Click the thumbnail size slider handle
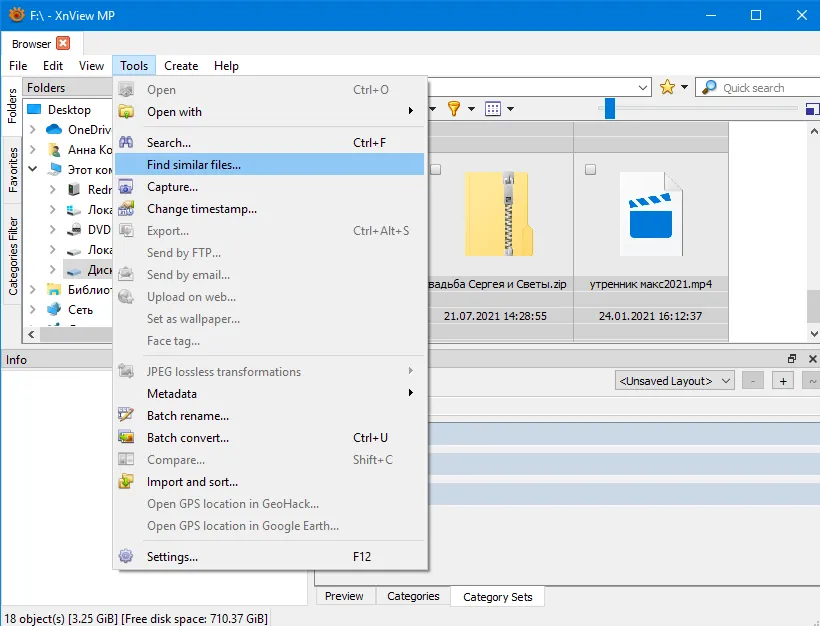 610,109
